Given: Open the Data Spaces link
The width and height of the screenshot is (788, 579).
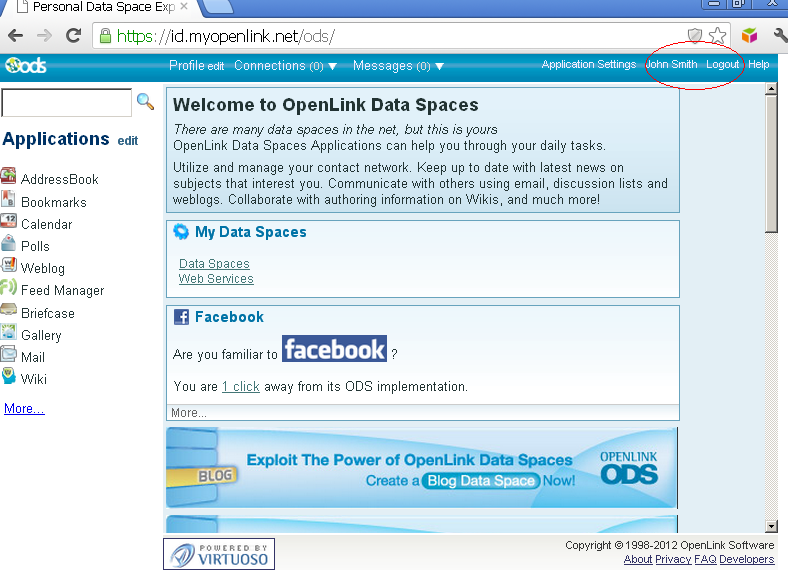Looking at the screenshot, I should pos(214,264).
